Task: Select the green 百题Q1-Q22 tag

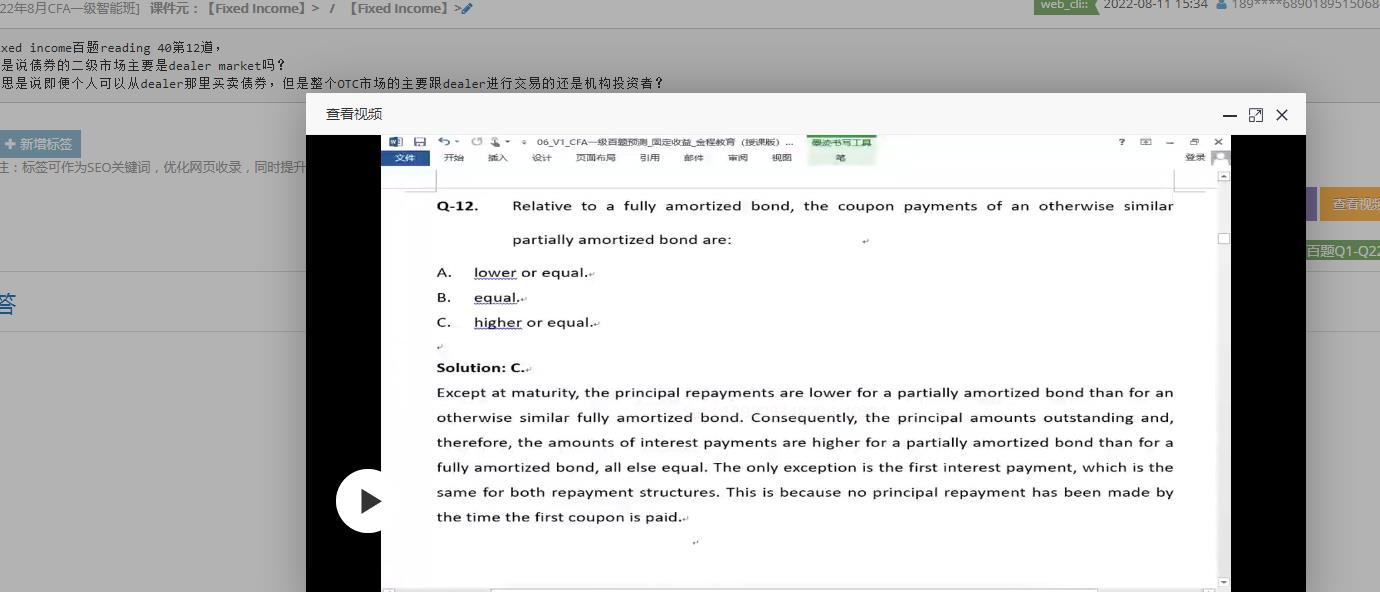Action: (x=1342, y=251)
